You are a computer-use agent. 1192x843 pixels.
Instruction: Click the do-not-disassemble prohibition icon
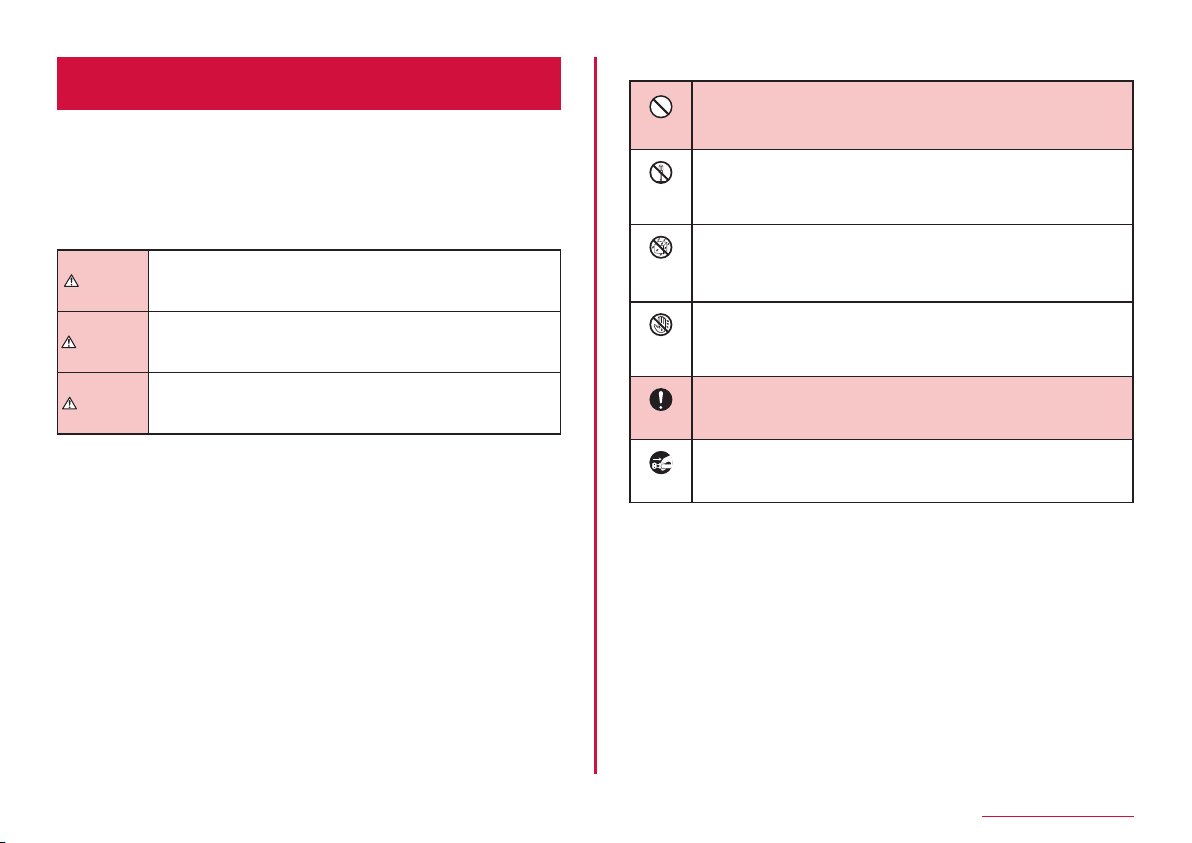[x=659, y=171]
